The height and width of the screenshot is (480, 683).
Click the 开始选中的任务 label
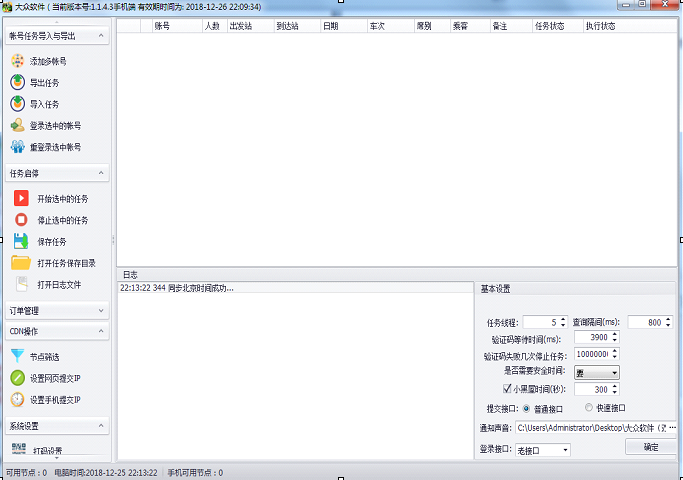click(63, 199)
